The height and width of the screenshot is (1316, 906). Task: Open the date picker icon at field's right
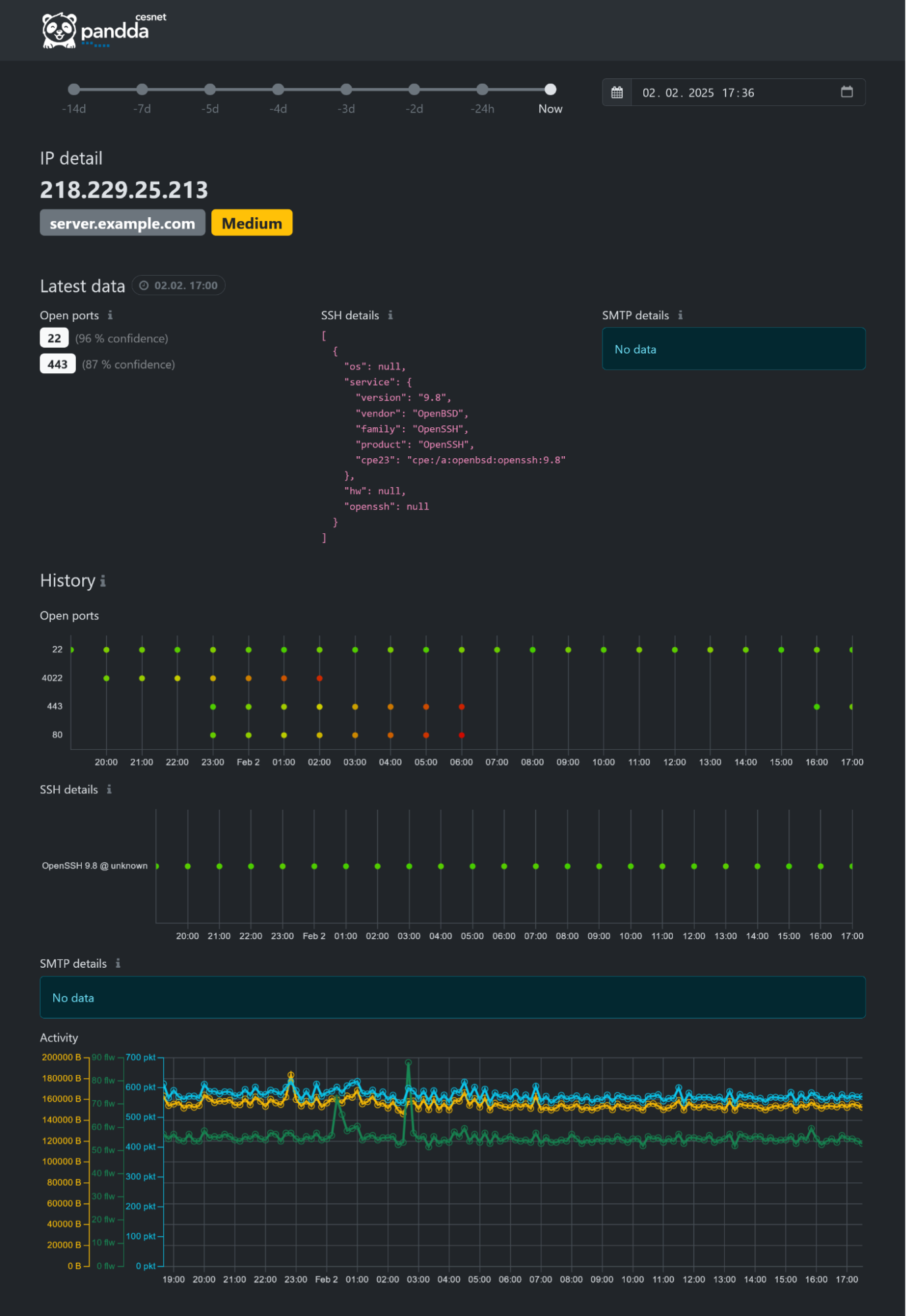tap(847, 92)
